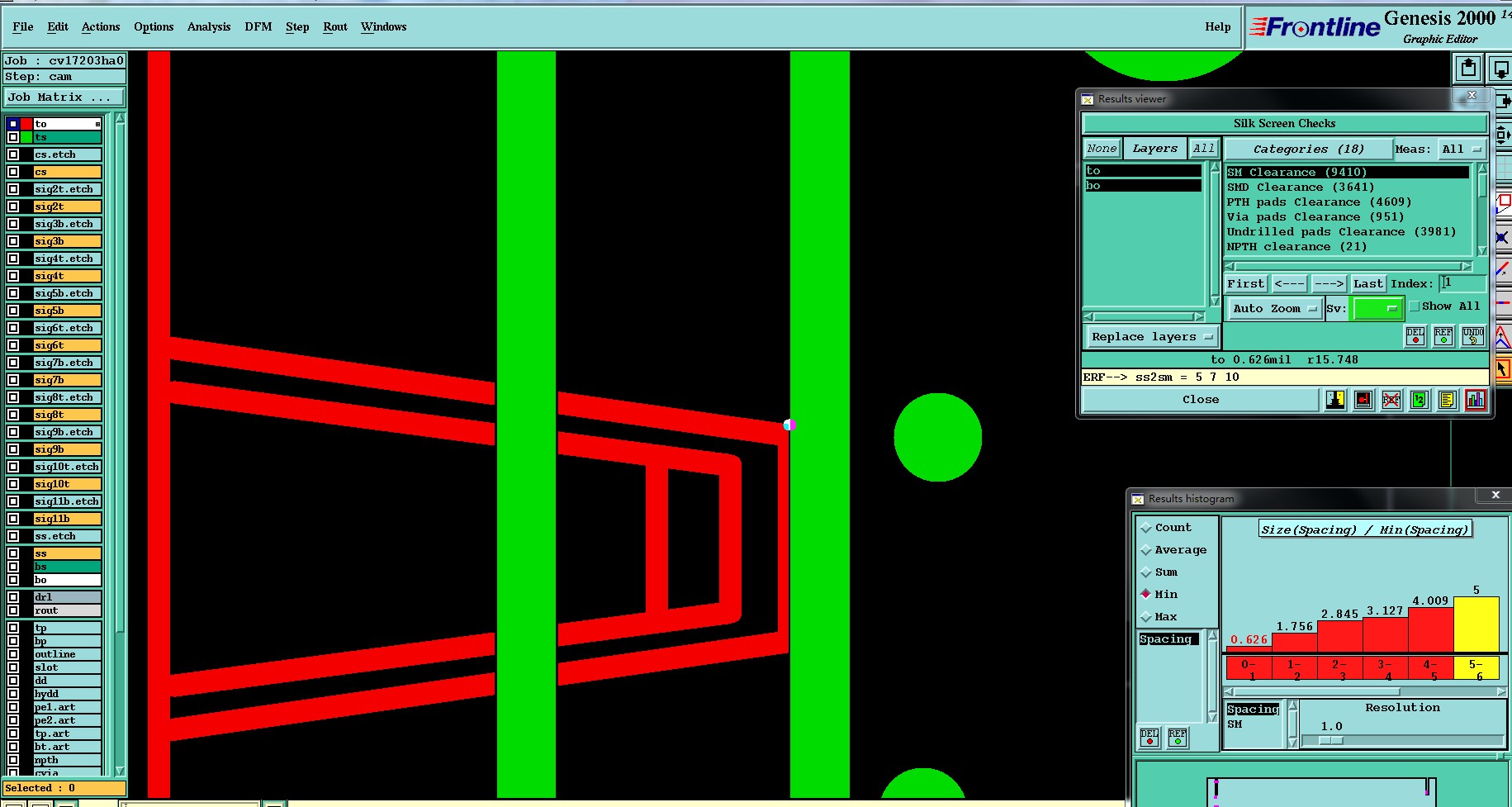Click the Close button in Results viewer
This screenshot has height=807, width=1512.
(1201, 400)
